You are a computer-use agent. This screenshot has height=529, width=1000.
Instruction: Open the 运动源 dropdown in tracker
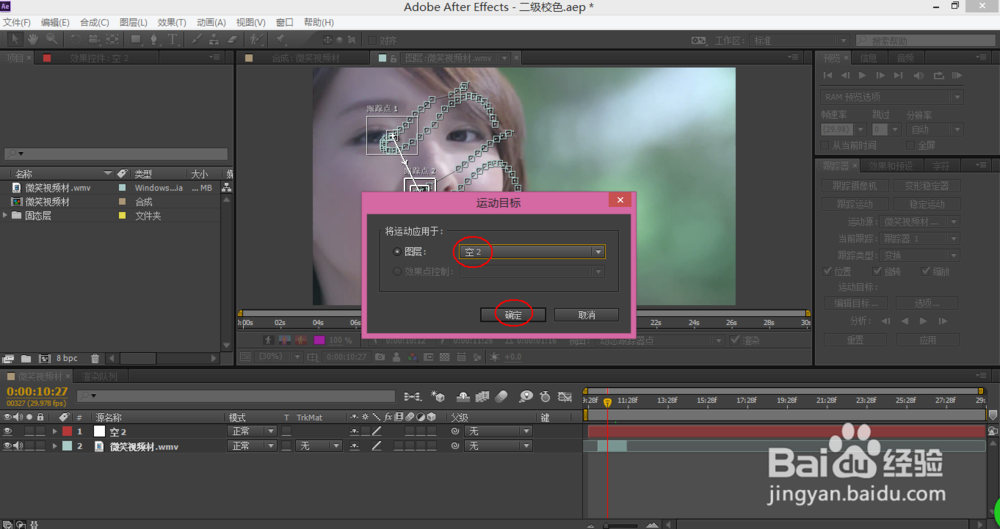click(x=920, y=221)
